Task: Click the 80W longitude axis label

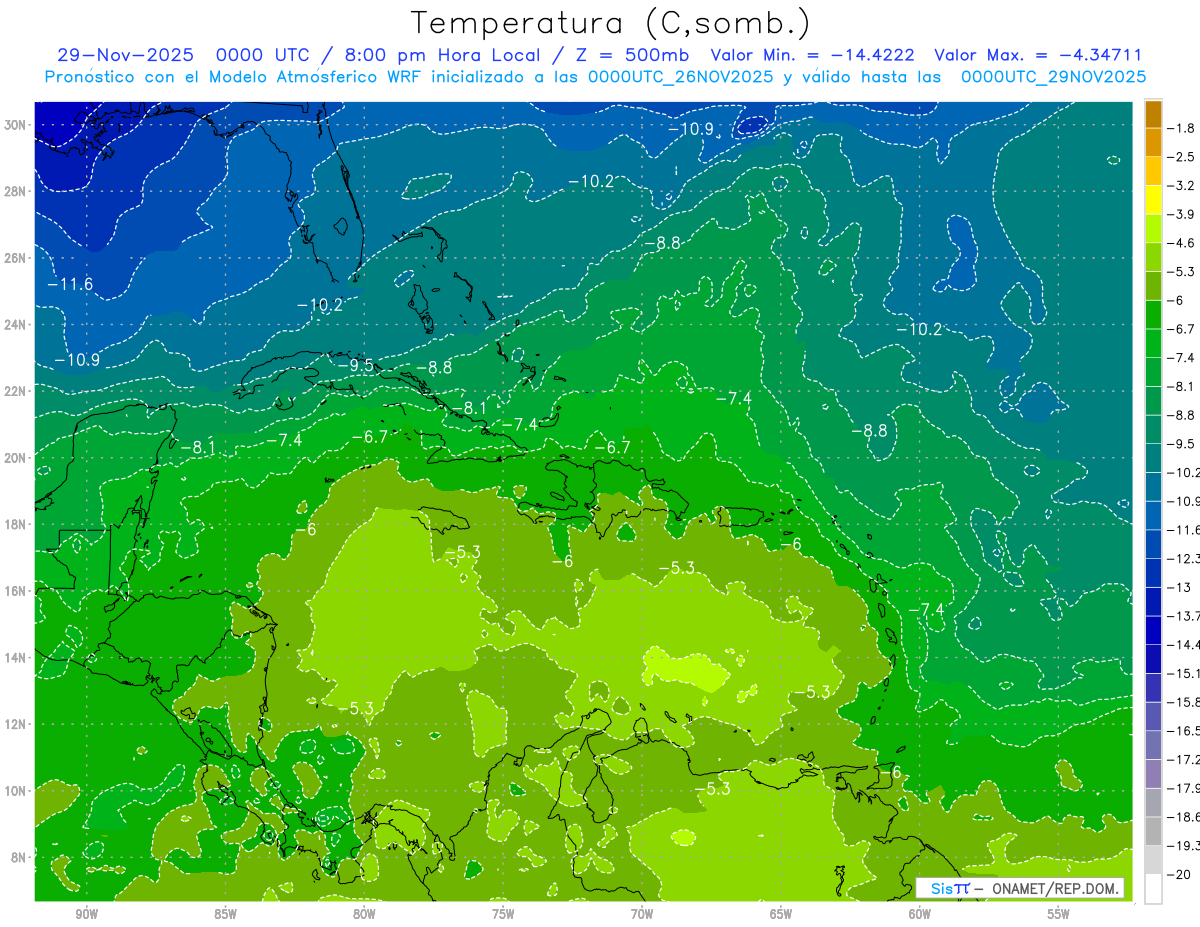Action: click(364, 914)
